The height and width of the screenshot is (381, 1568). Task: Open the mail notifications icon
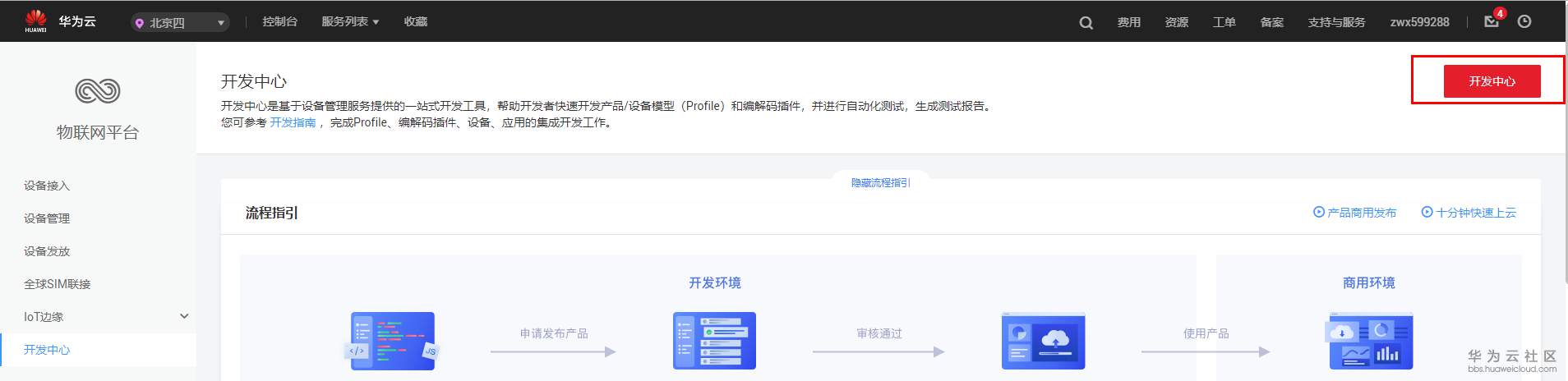[x=1492, y=21]
